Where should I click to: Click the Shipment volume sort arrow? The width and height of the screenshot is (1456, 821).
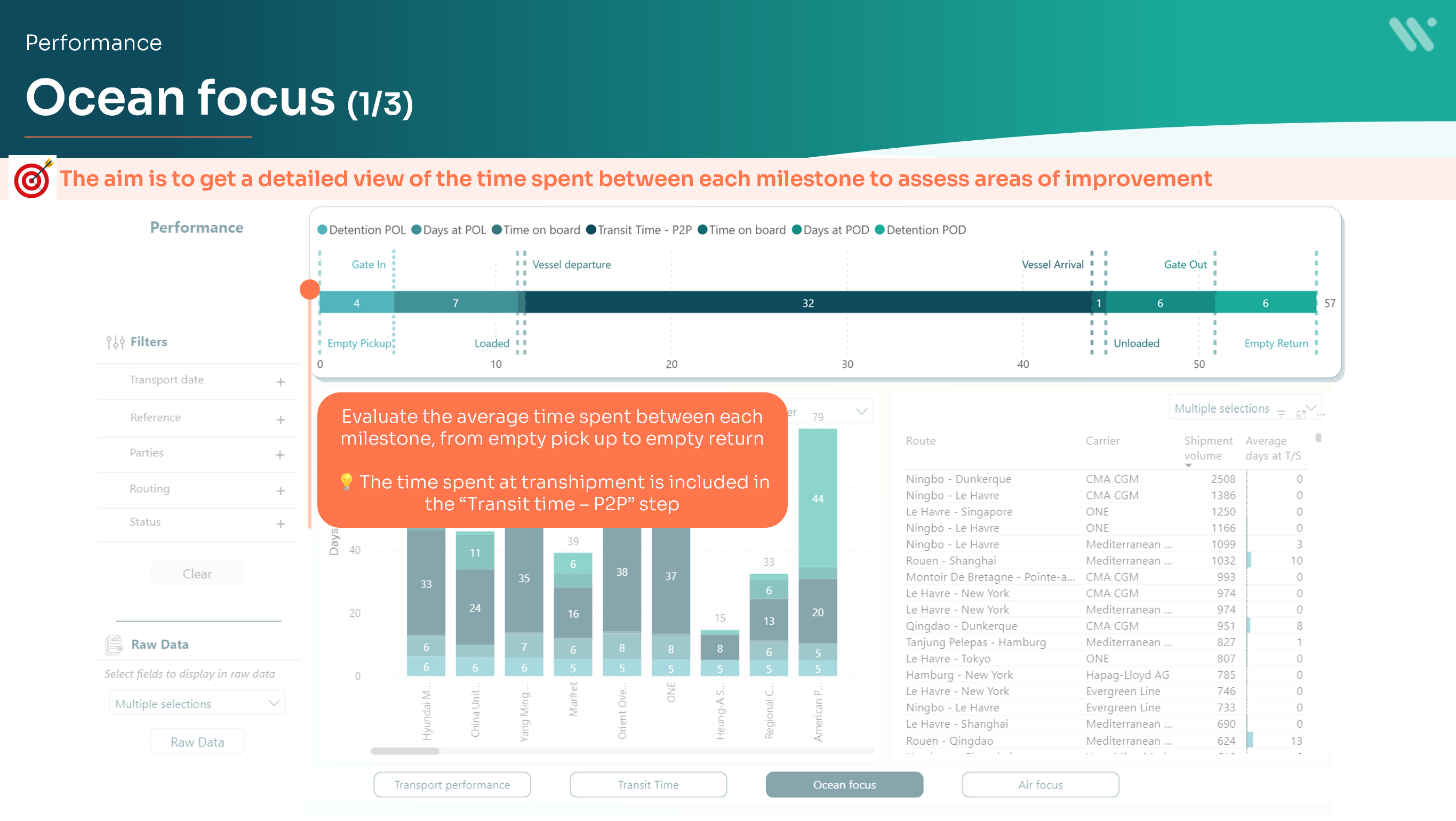[1188, 465]
